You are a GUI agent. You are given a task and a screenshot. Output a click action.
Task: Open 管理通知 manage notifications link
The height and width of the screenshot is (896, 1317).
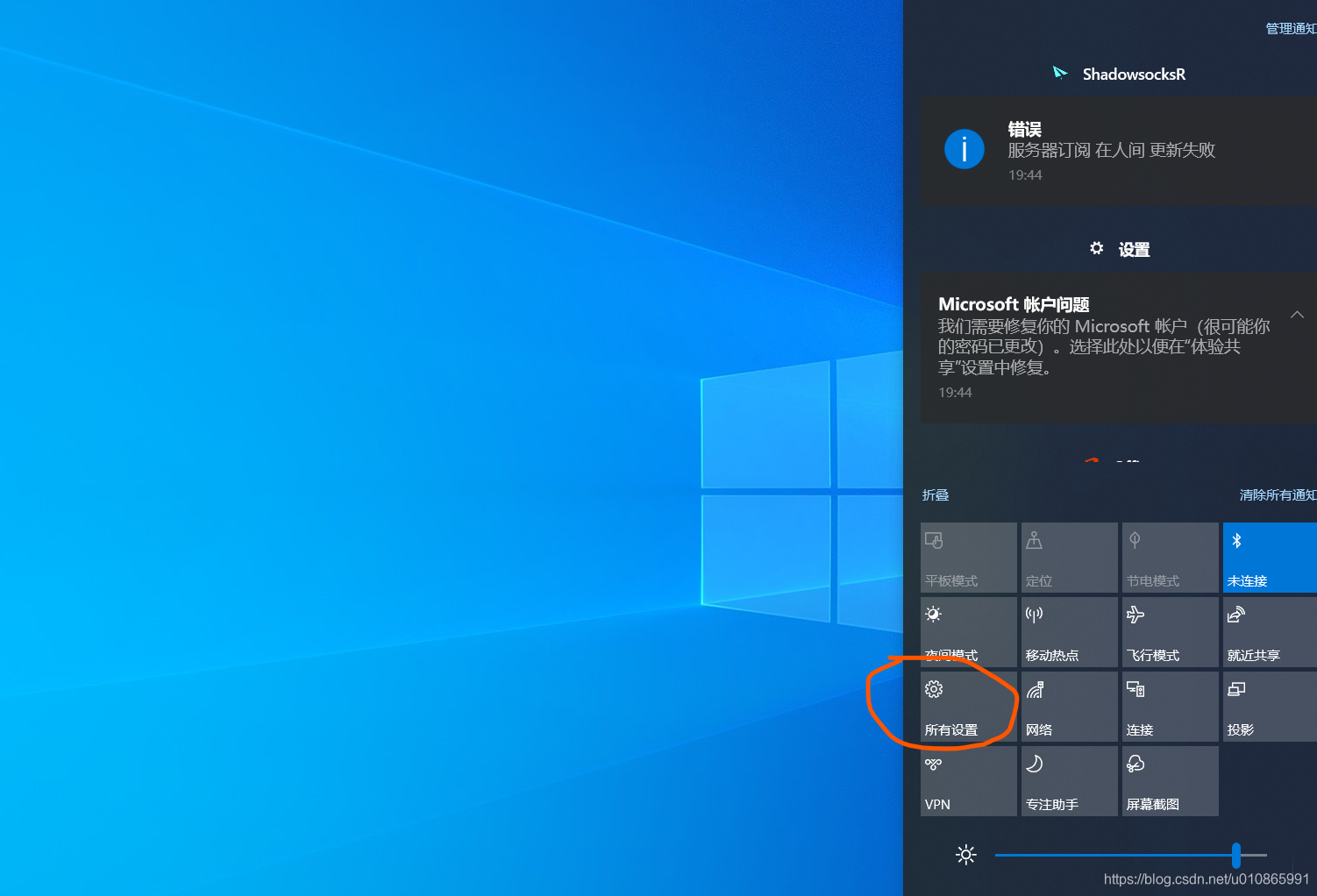pos(1291,29)
